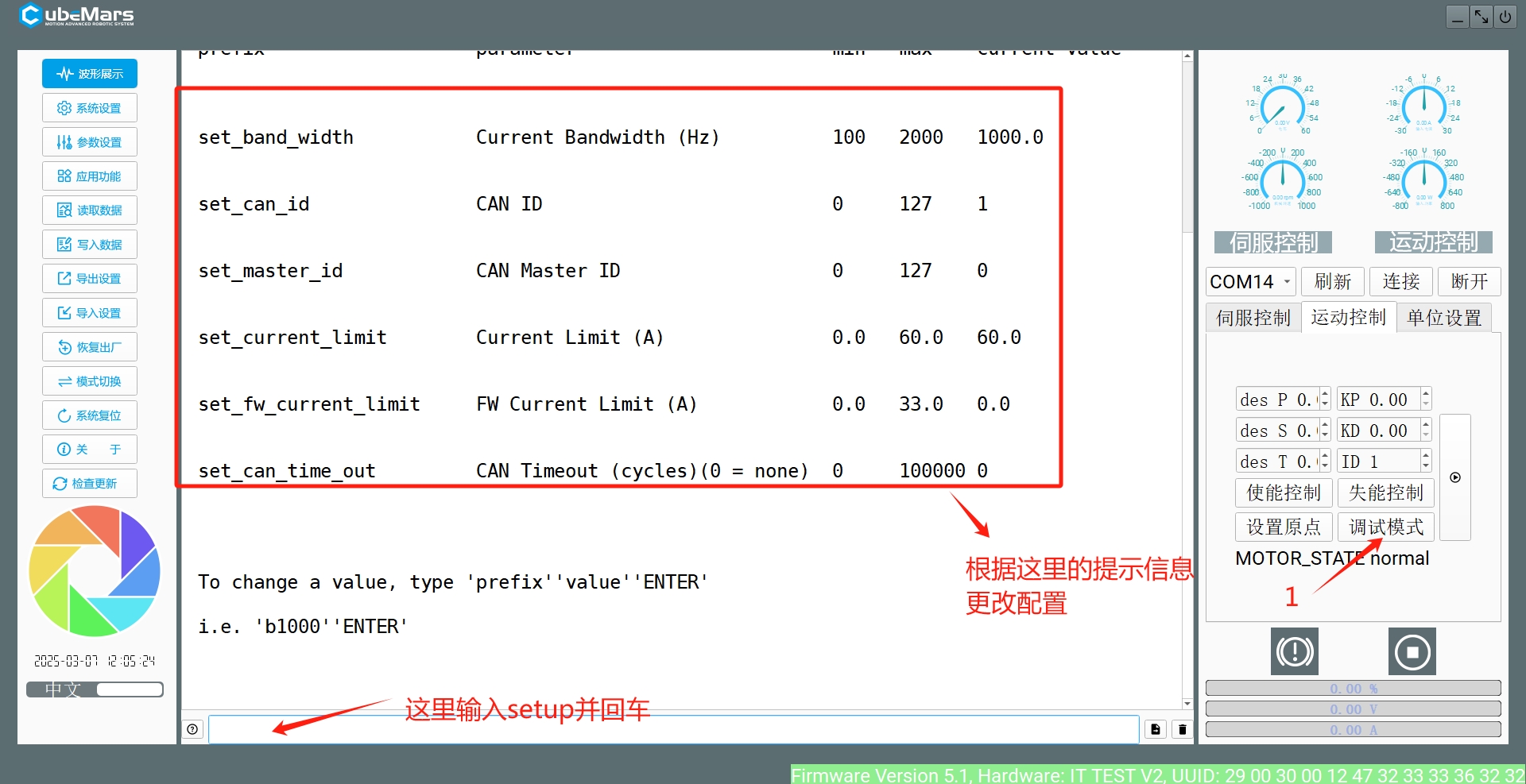
Task: Click the emergency brake warning icon
Action: click(x=1295, y=652)
